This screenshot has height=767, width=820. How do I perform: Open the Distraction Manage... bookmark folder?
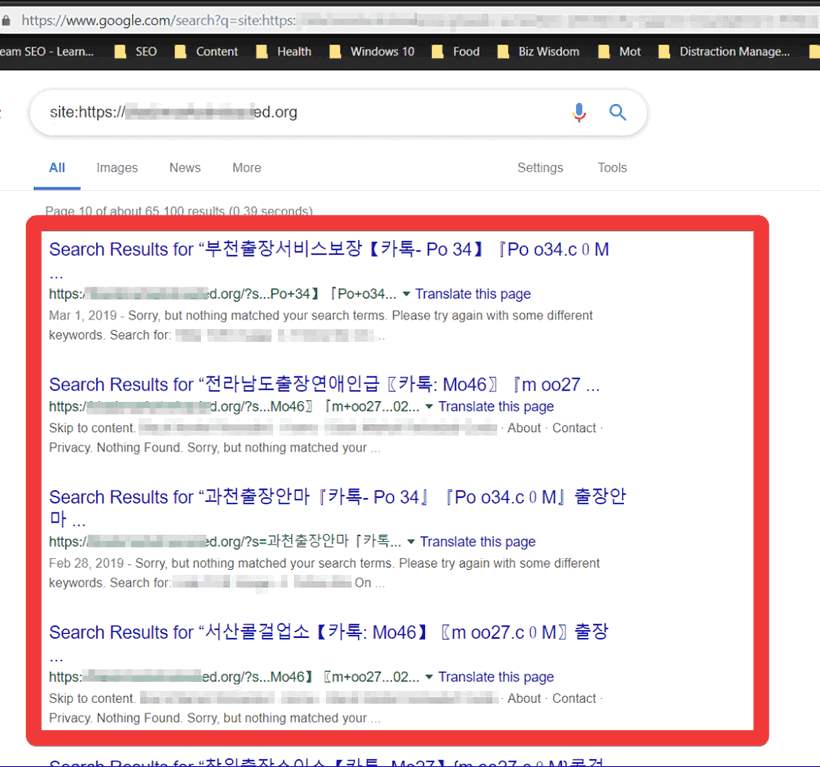[723, 52]
